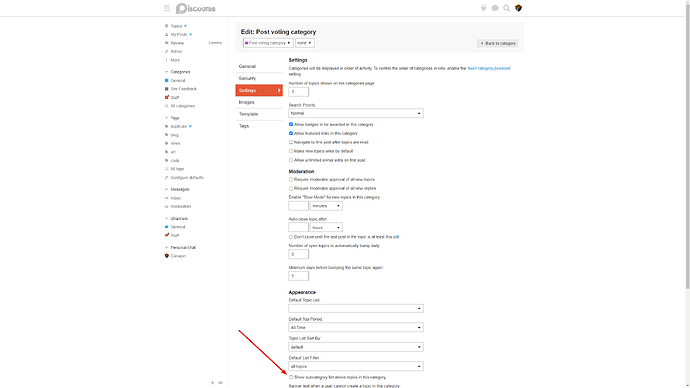Open Admin in the sidebar
This screenshot has height=388, width=690.
(176, 51)
